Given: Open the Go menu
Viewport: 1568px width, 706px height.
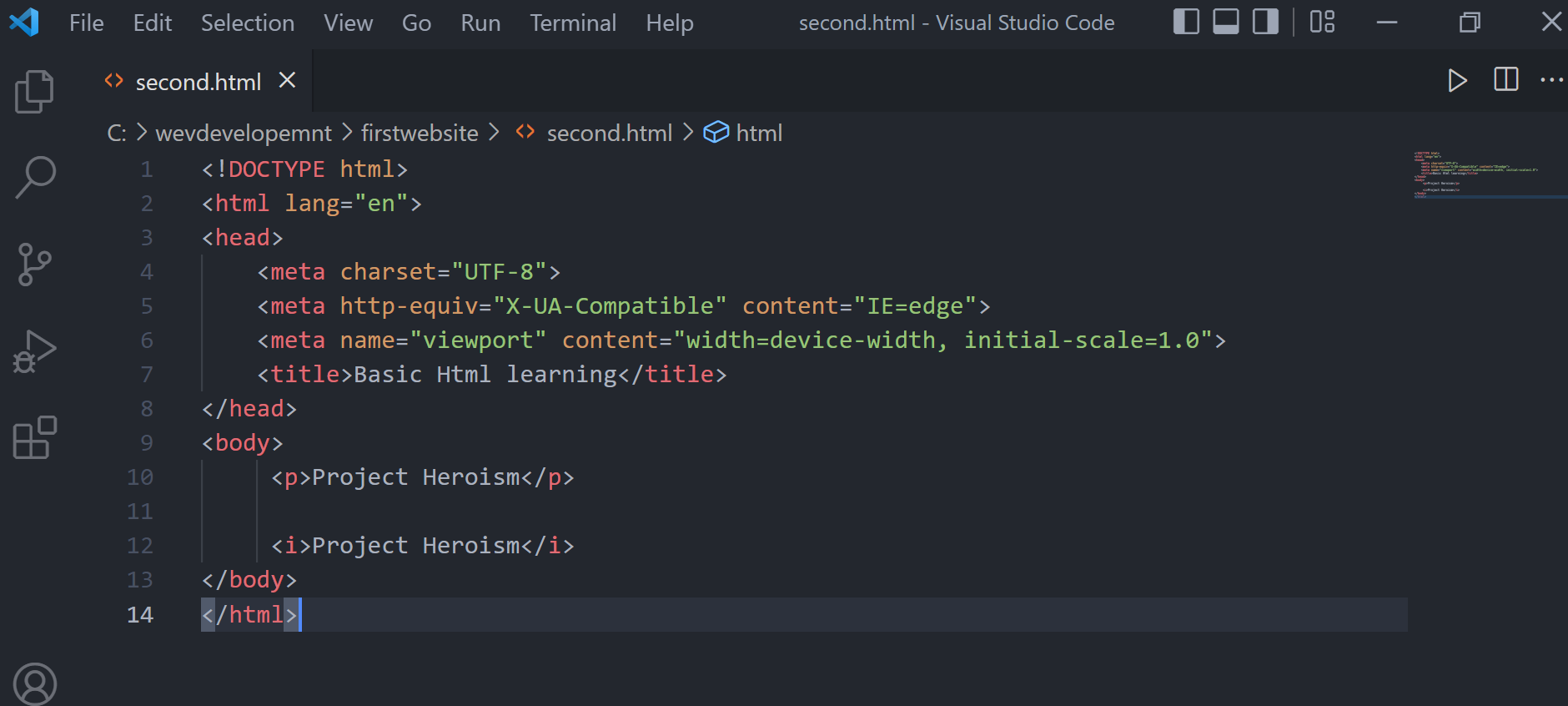Looking at the screenshot, I should (x=417, y=23).
